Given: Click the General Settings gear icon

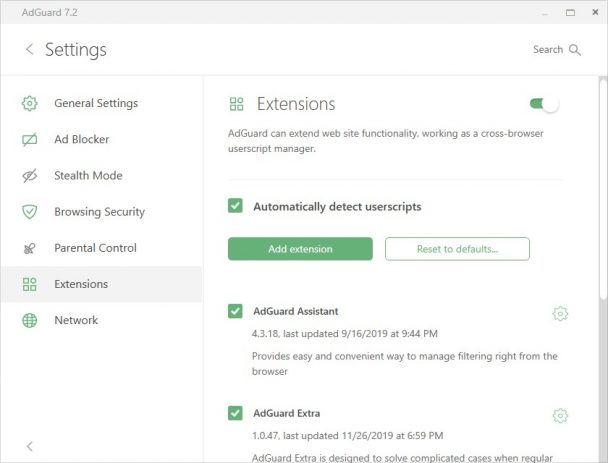Looking at the screenshot, I should (29, 103).
